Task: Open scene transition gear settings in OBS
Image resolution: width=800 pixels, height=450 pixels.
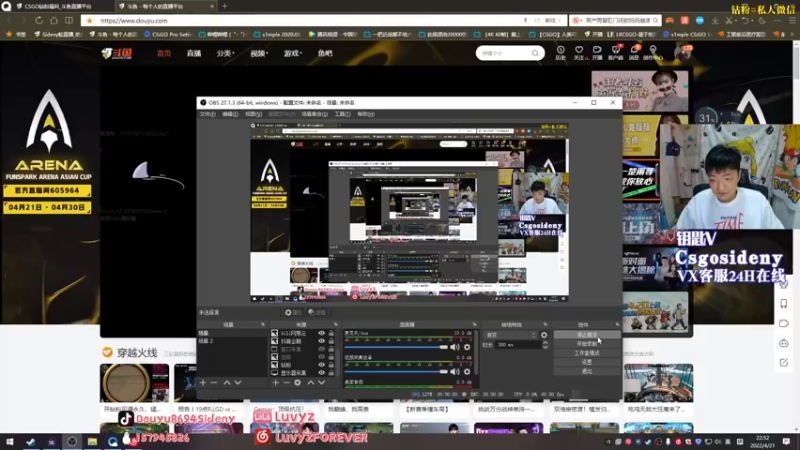Action: pyautogui.click(x=544, y=335)
